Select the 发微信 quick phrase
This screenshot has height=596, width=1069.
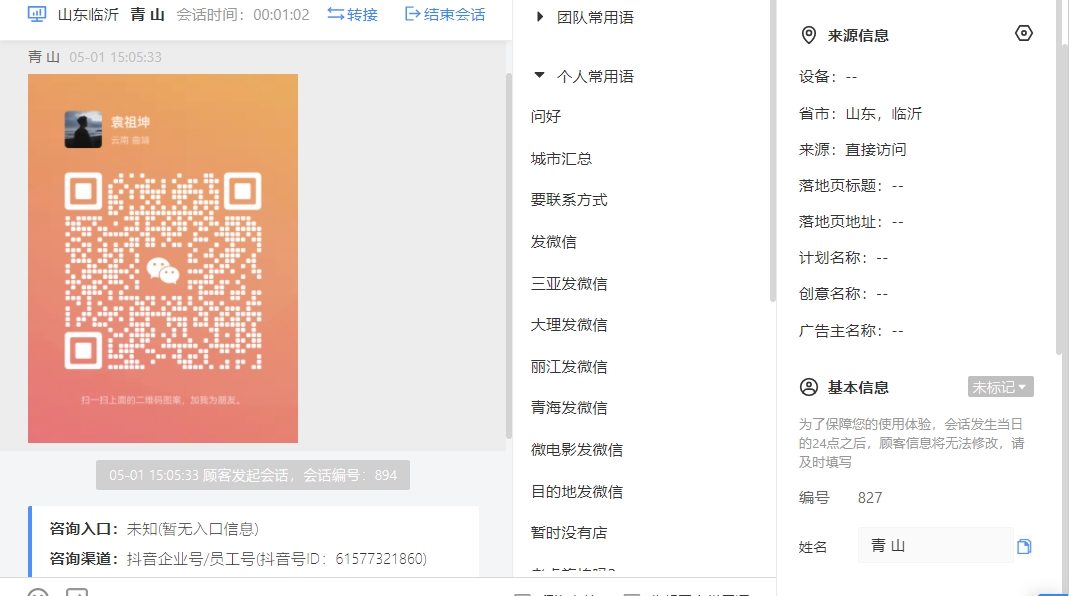point(554,242)
